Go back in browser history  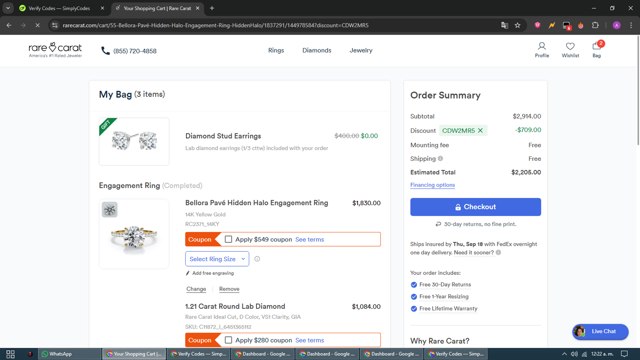click(x=9, y=25)
